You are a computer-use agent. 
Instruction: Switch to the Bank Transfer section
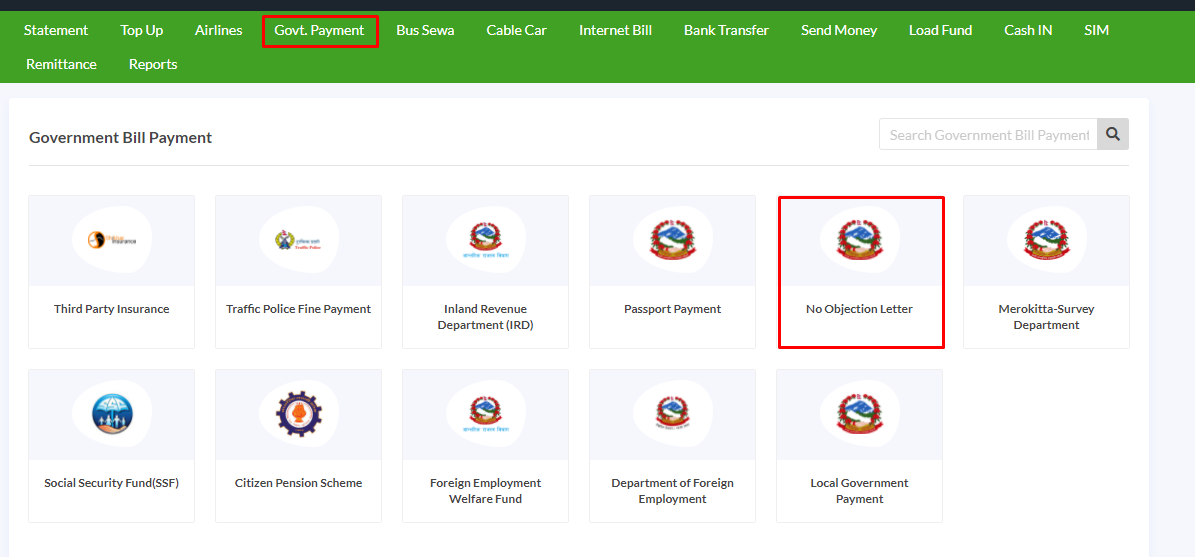726,30
